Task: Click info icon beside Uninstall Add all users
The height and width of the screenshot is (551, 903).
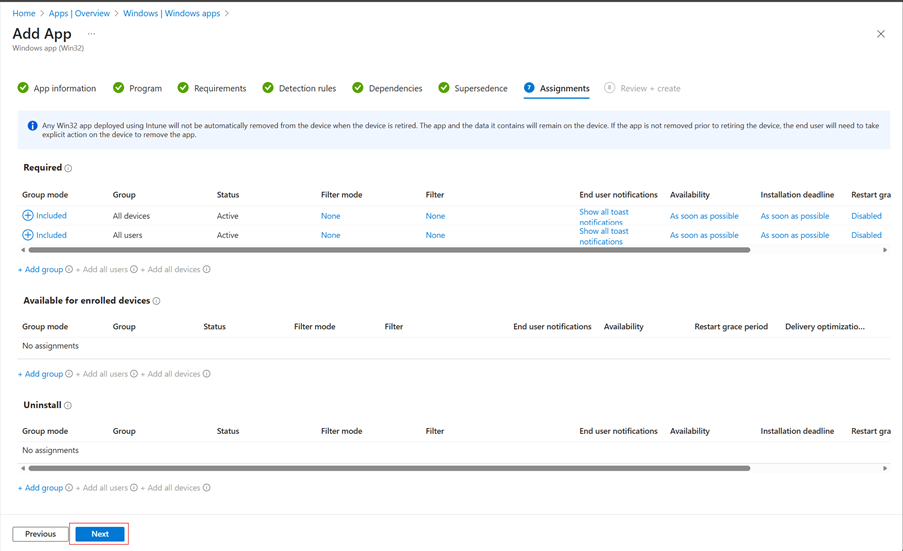Action: click(134, 488)
